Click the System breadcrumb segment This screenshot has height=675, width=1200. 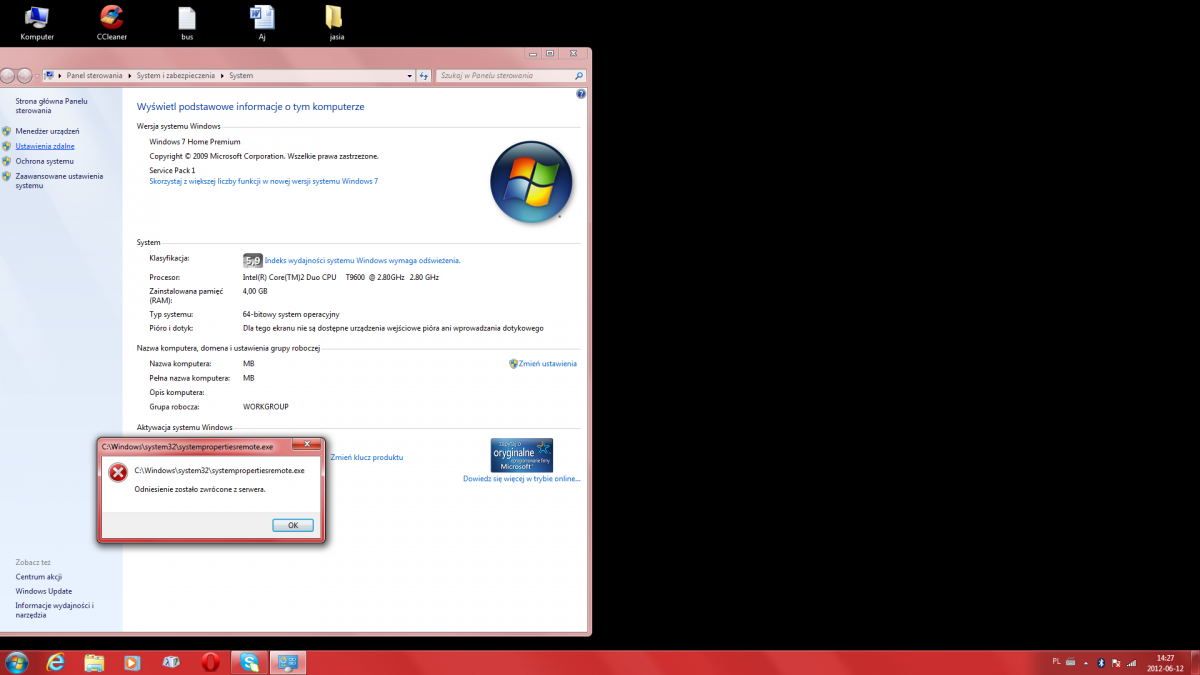coord(241,75)
